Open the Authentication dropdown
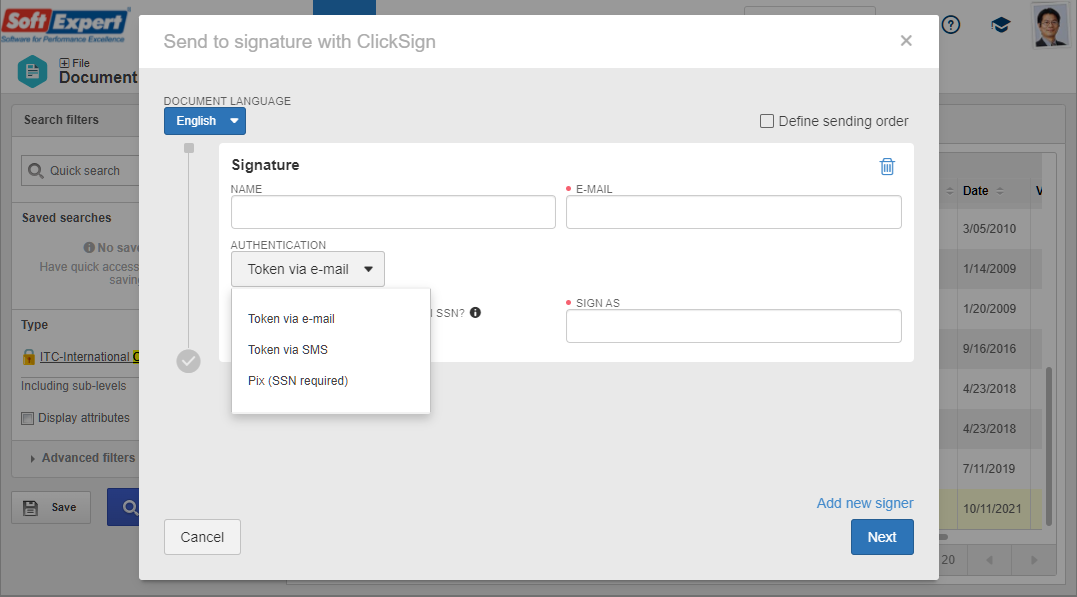The width and height of the screenshot is (1077, 597). click(x=308, y=269)
